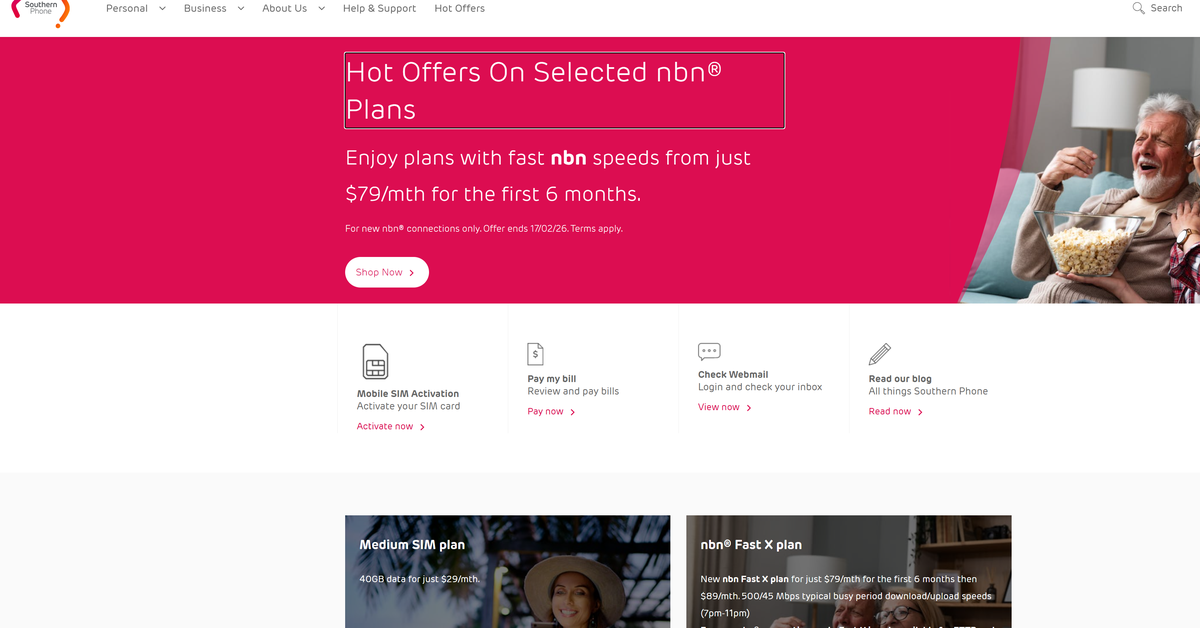Click the blog pencil icon

point(880,354)
